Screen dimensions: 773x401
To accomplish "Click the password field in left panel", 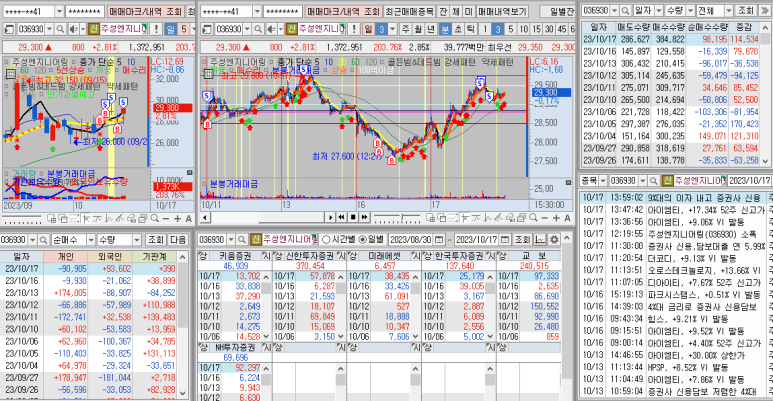I will coord(85,11).
